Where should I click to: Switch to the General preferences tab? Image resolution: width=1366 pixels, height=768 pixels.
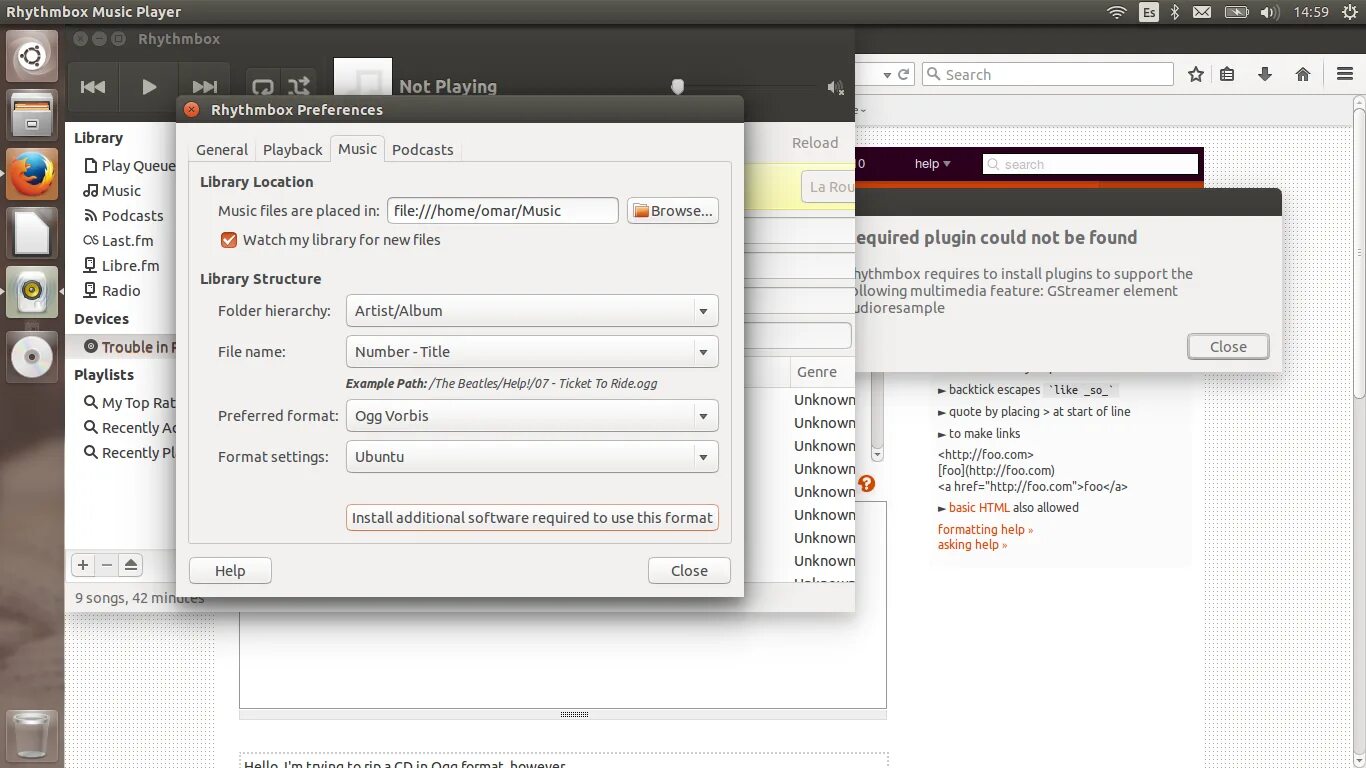coord(222,150)
